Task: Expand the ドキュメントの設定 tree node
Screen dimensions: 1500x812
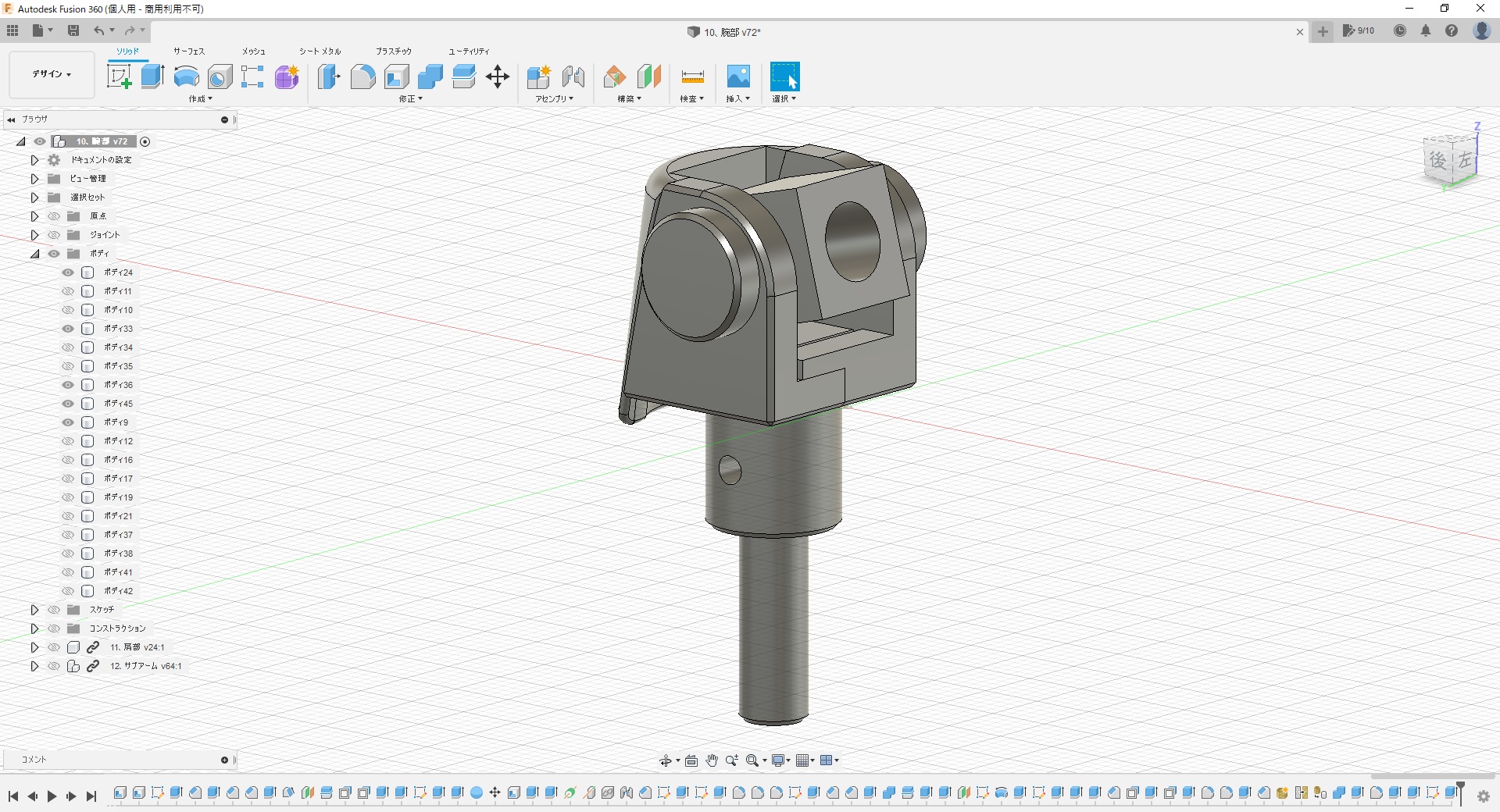Action: pyautogui.click(x=34, y=160)
